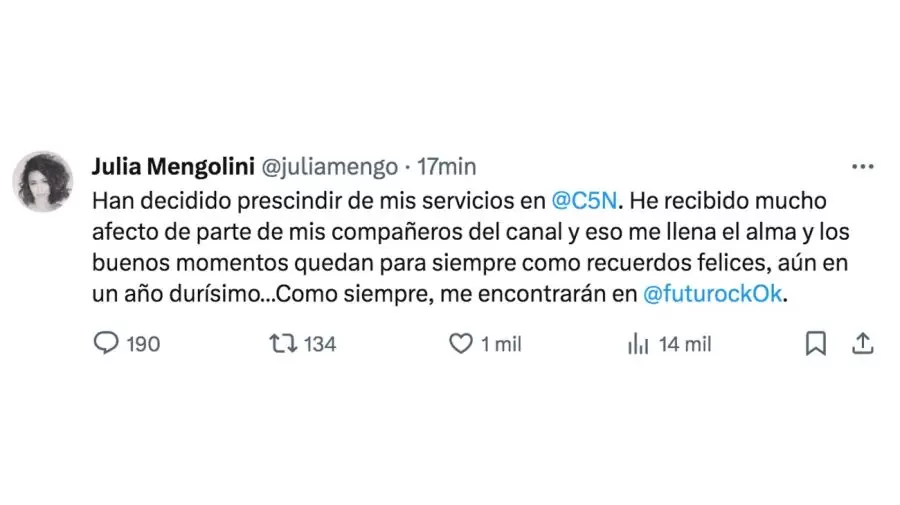Image resolution: width=900 pixels, height=505 pixels.
Task: Click the 17min timestamp
Action: [x=446, y=166]
